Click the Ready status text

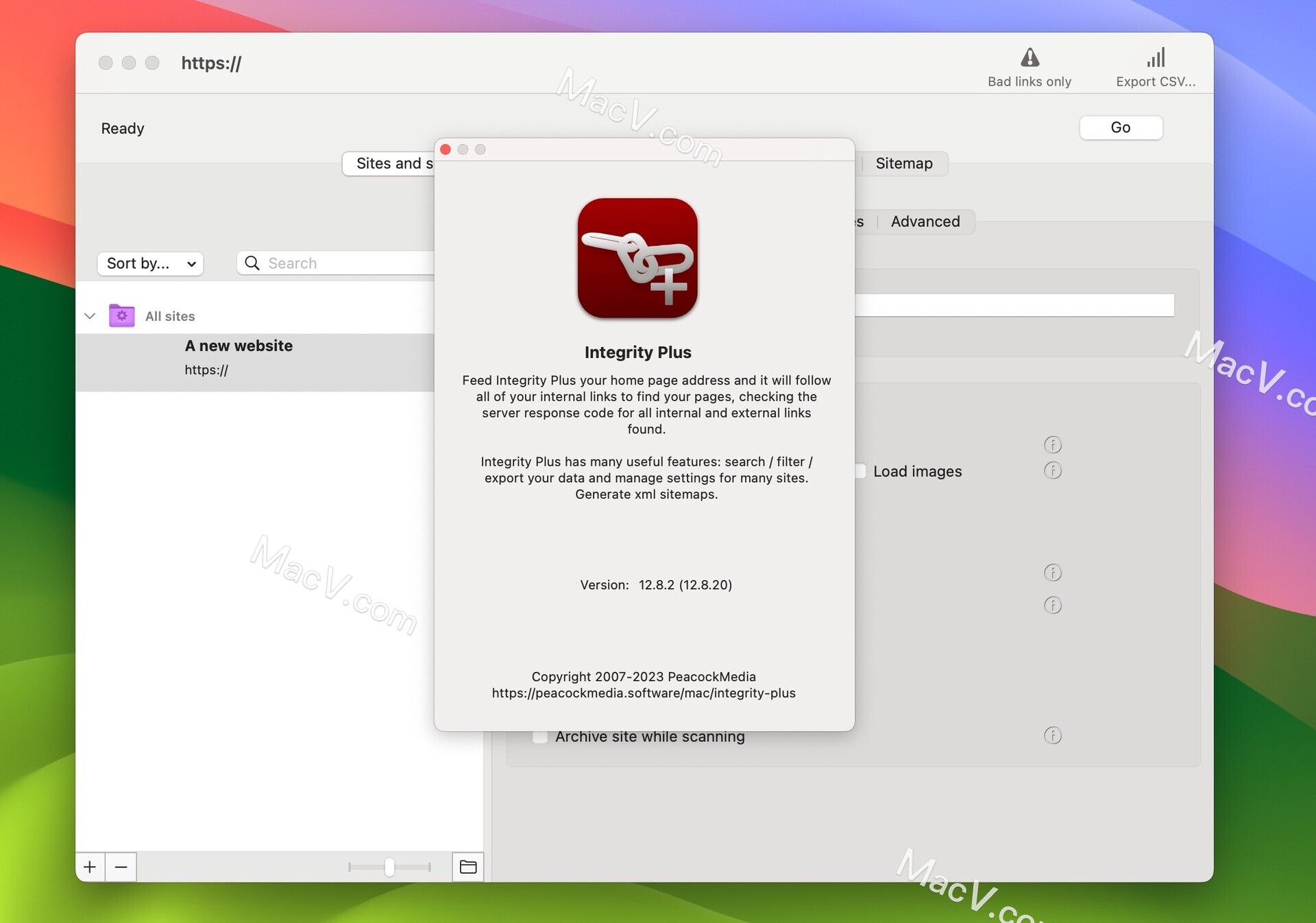click(123, 129)
